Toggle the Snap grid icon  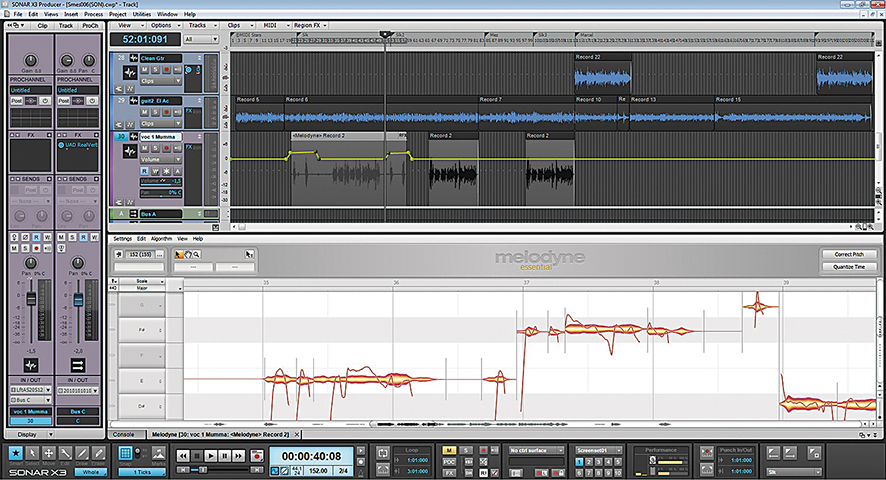[x=125, y=453]
